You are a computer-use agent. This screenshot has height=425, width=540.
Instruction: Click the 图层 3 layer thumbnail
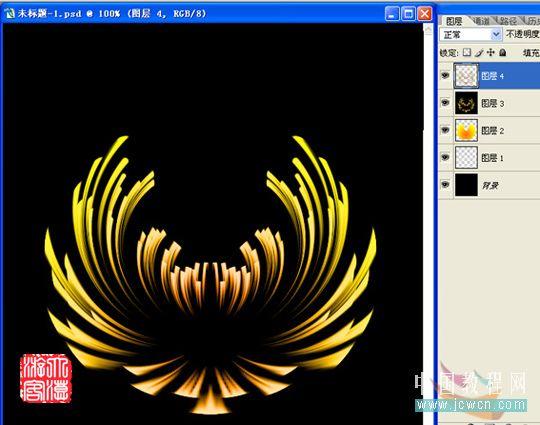pyautogui.click(x=466, y=103)
